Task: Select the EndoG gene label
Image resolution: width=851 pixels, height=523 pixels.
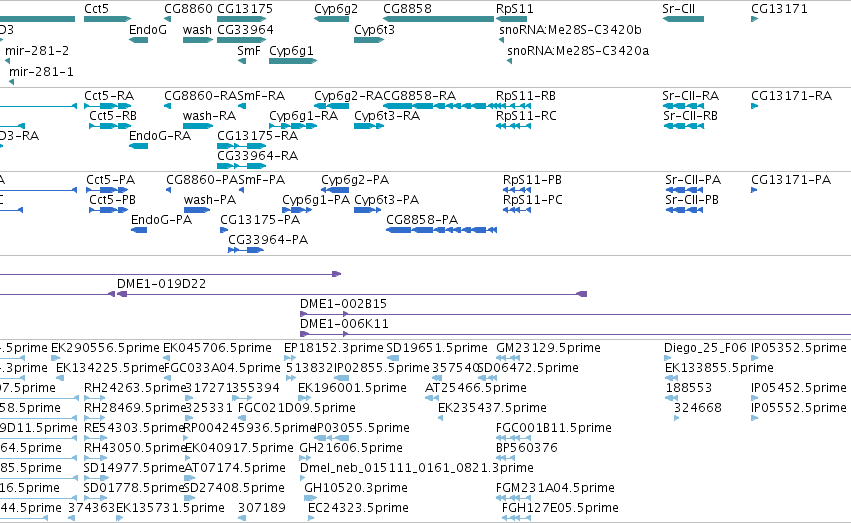Action: pos(148,30)
